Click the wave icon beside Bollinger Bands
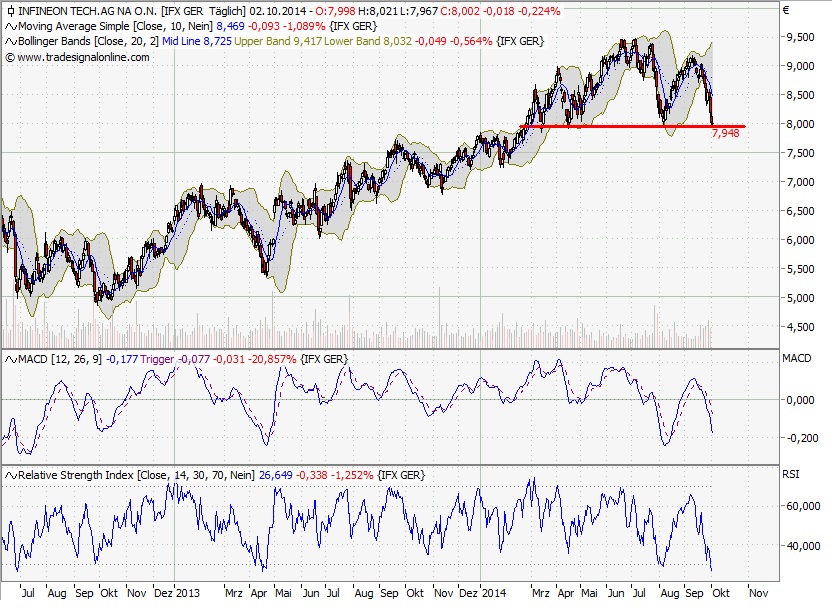832x614 pixels. pos(11,41)
